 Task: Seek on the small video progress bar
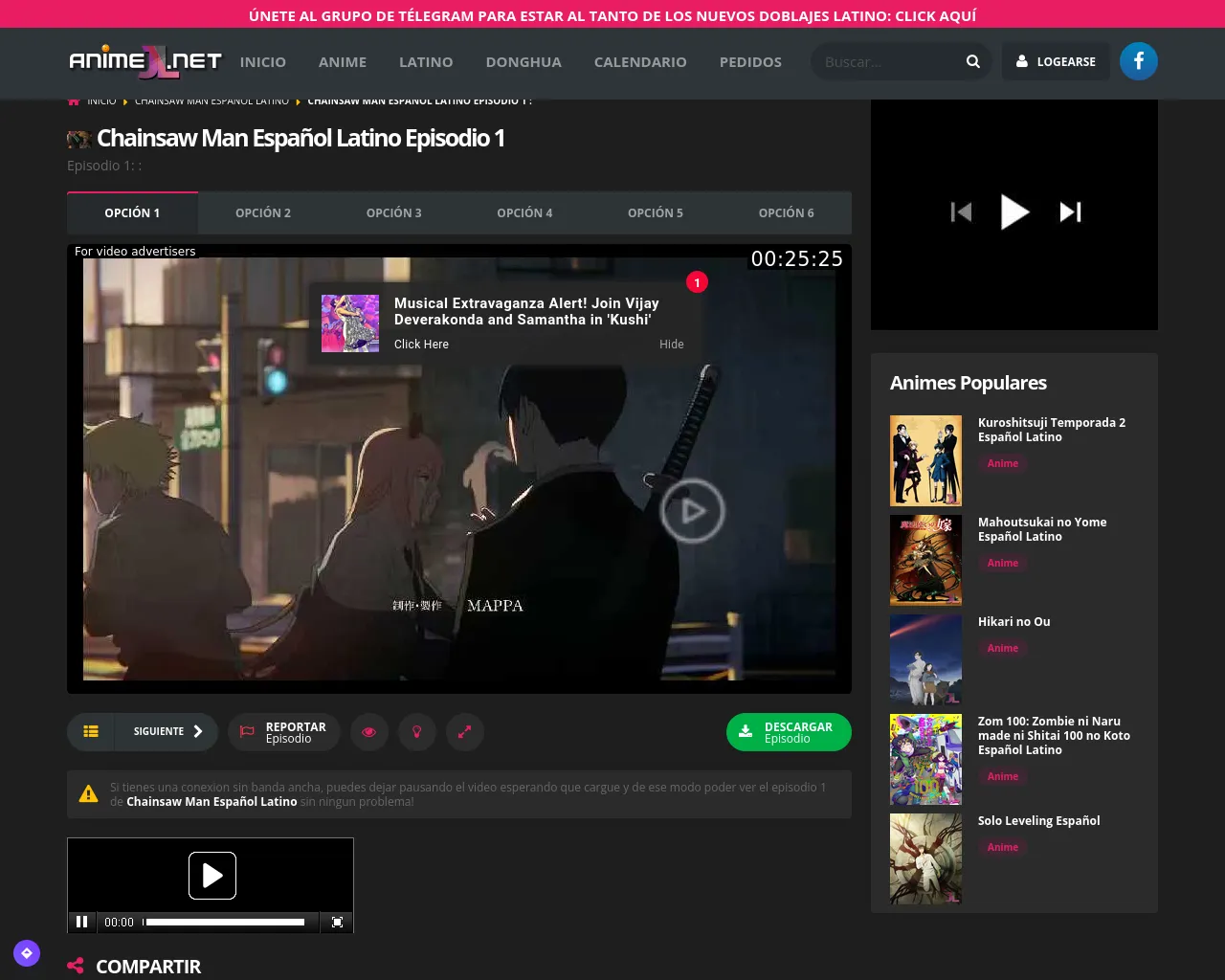coord(225,922)
